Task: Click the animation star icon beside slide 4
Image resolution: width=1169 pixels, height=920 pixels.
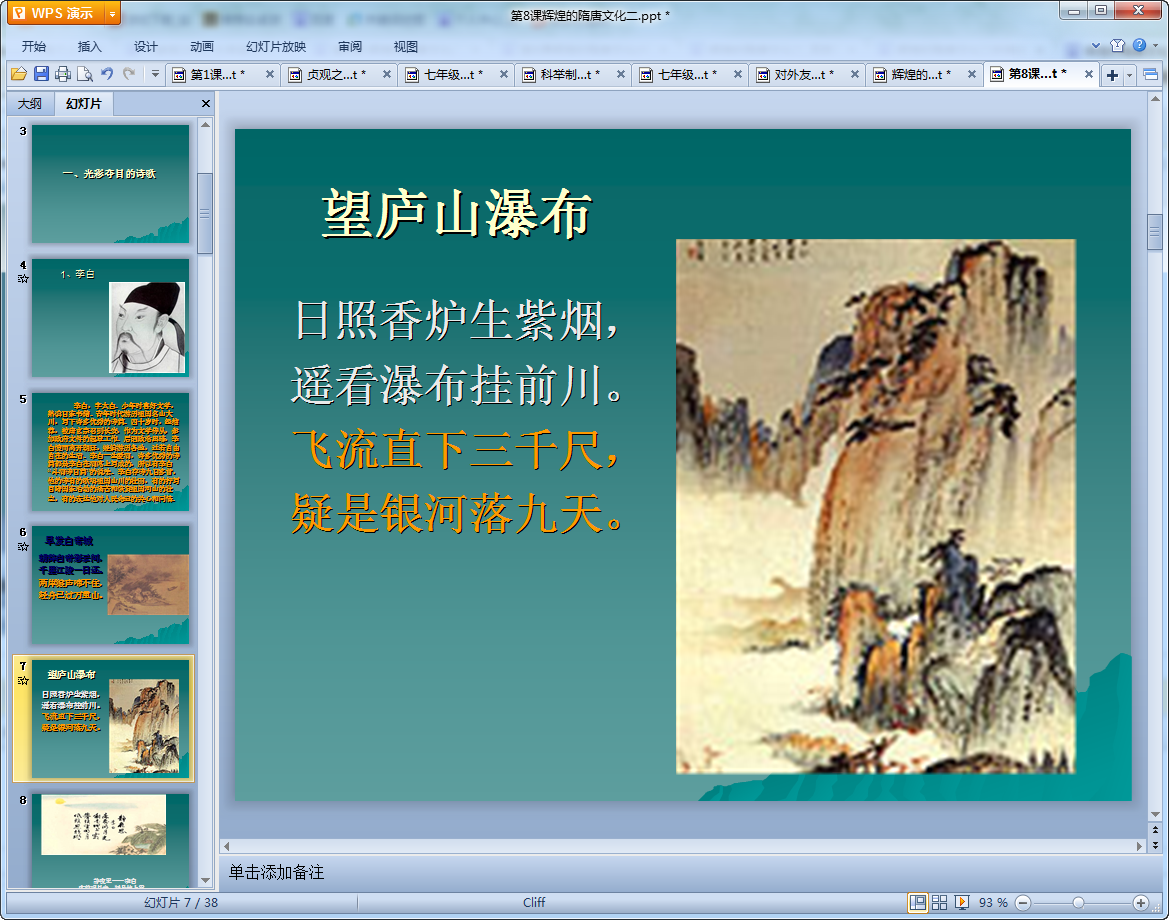Action: (x=23, y=279)
